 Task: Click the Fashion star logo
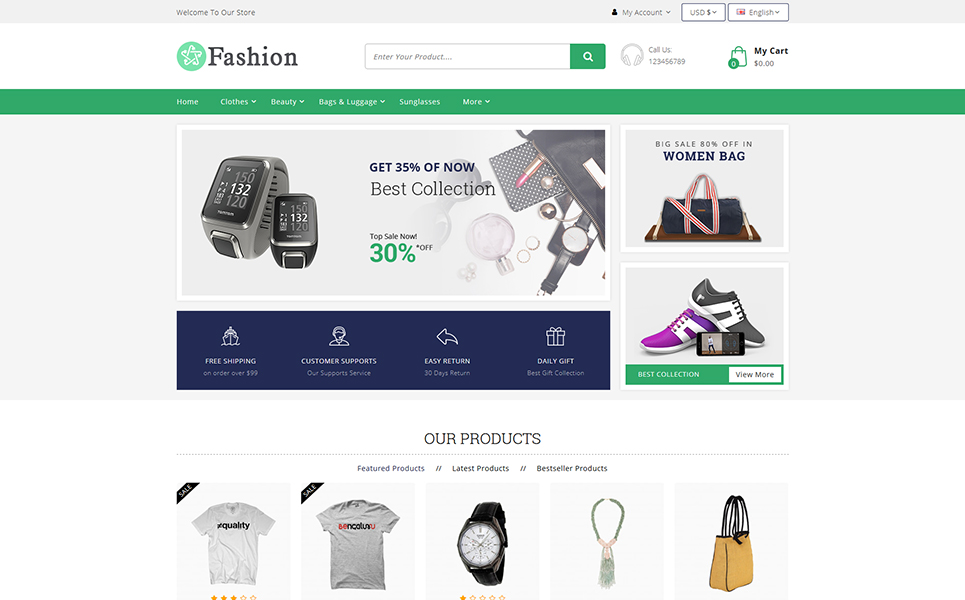(x=191, y=57)
